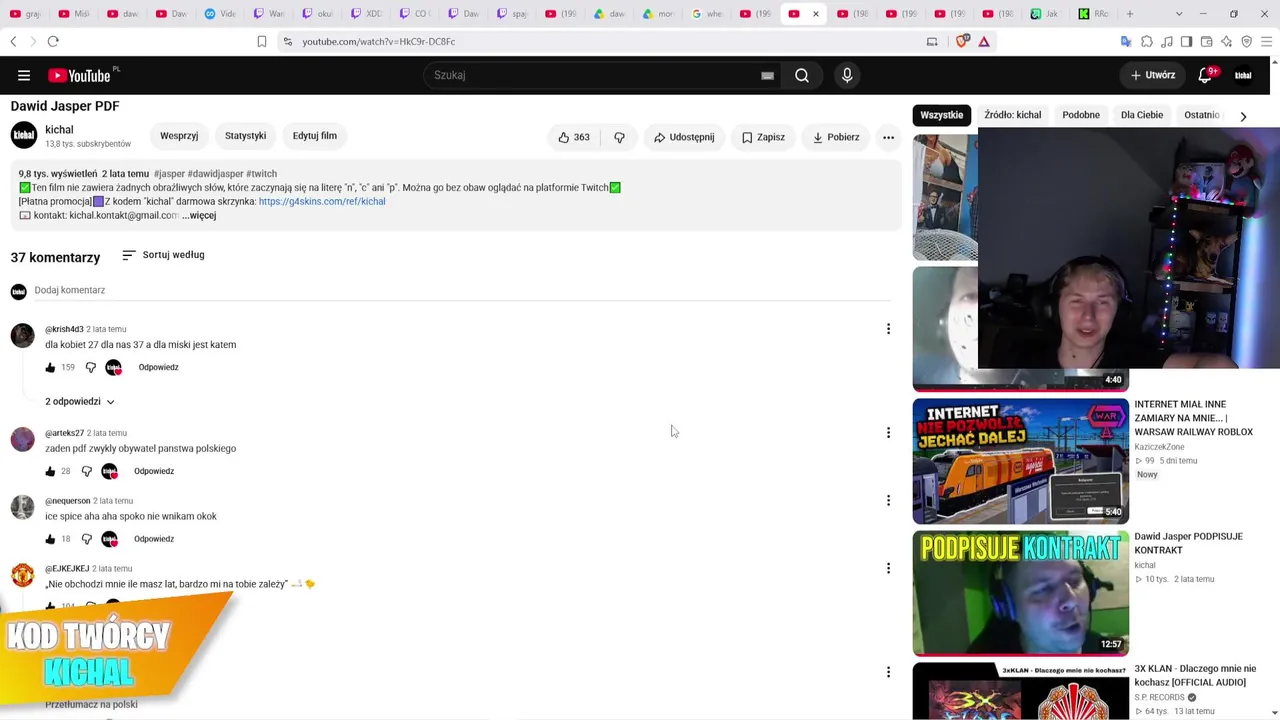Open the Utwórz create menu
The width and height of the screenshot is (1280, 720).
(x=1153, y=75)
